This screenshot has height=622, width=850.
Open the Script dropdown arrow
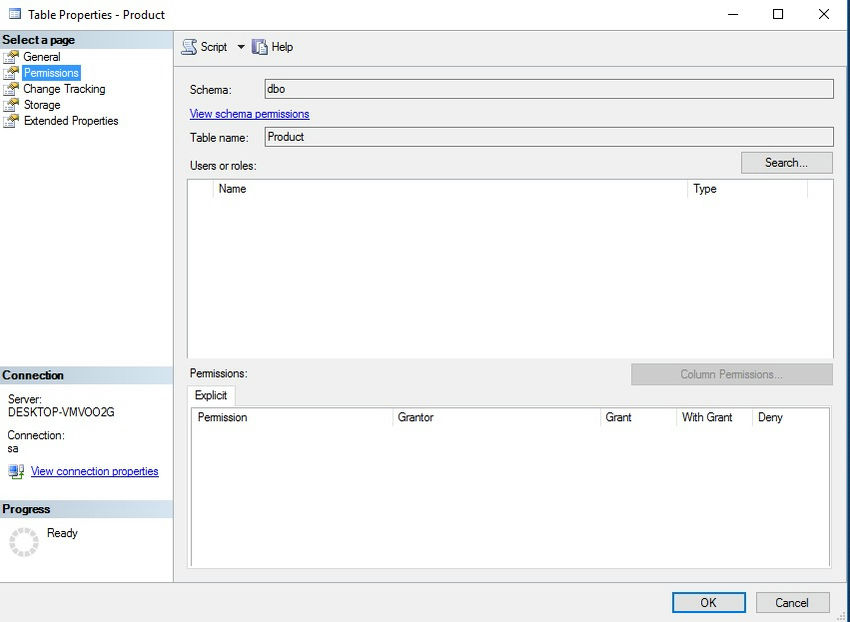(241, 46)
